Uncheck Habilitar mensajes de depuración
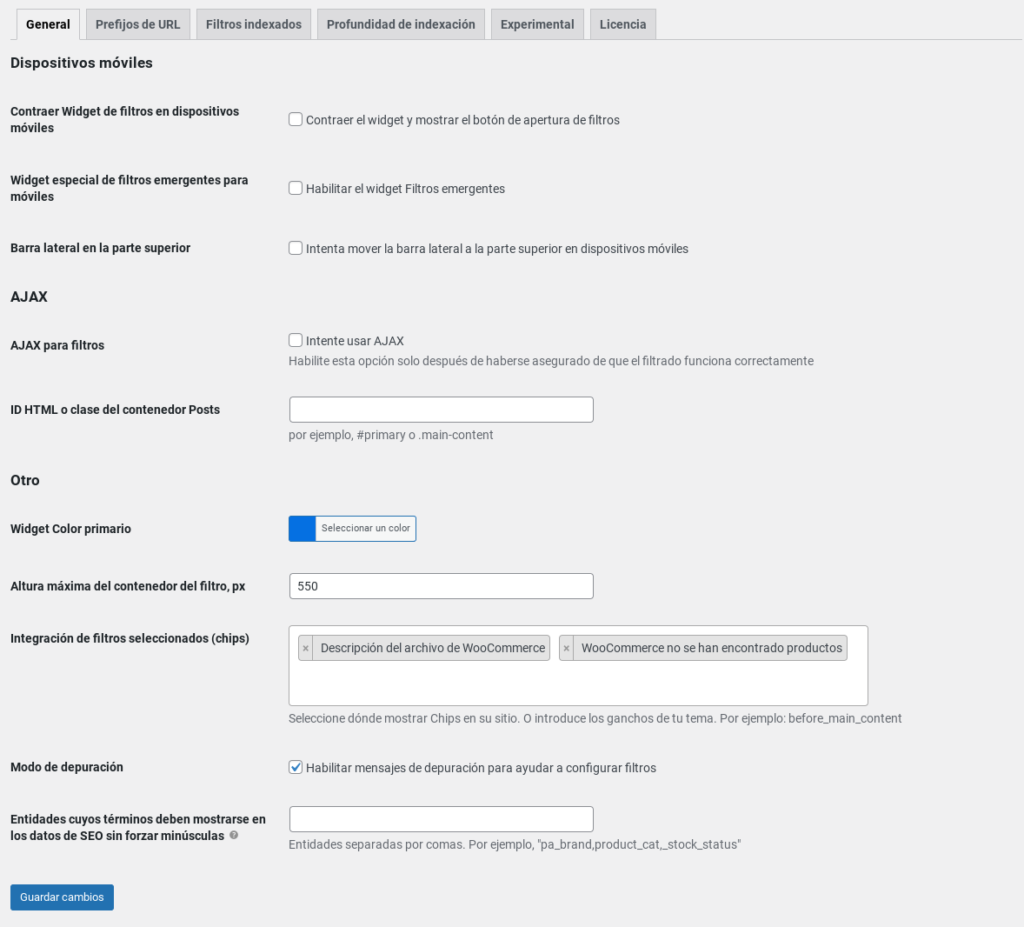The image size is (1024, 927). 296,767
